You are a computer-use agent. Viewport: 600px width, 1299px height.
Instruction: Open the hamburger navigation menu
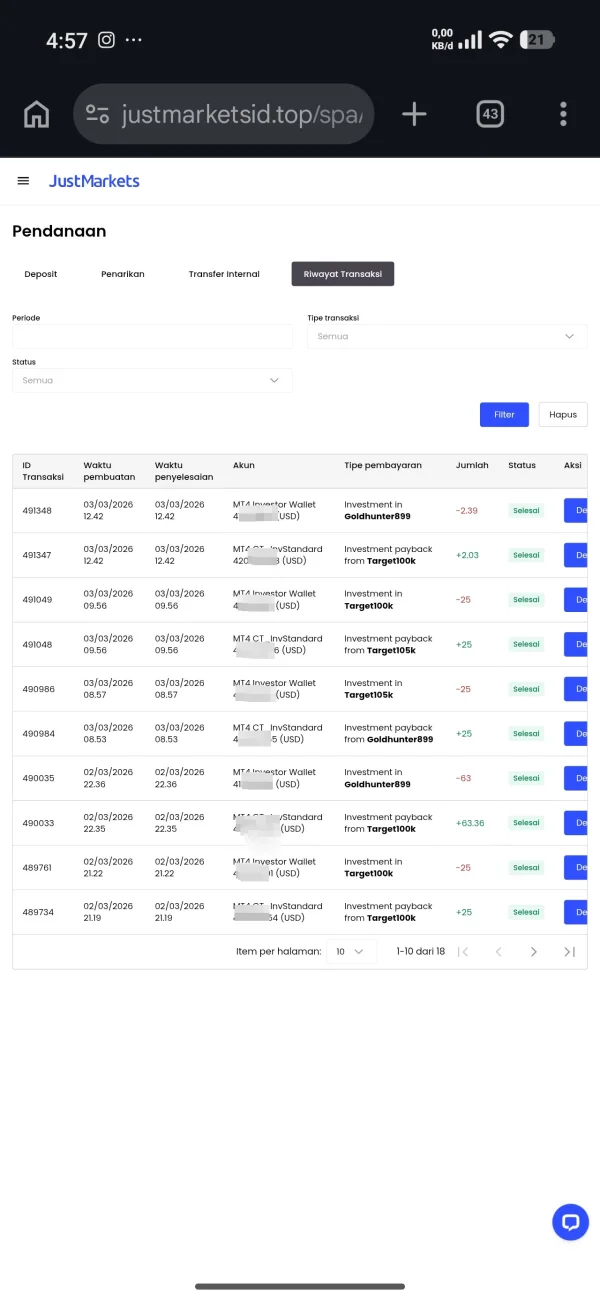pos(23,181)
